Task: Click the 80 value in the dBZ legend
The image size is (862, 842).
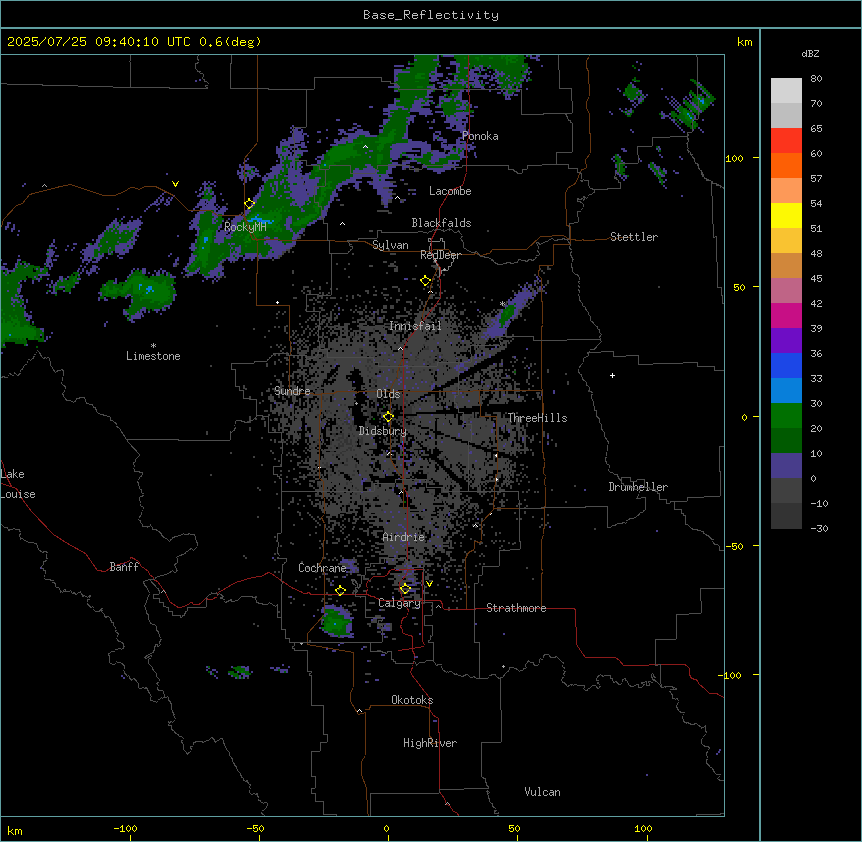Action: click(816, 79)
